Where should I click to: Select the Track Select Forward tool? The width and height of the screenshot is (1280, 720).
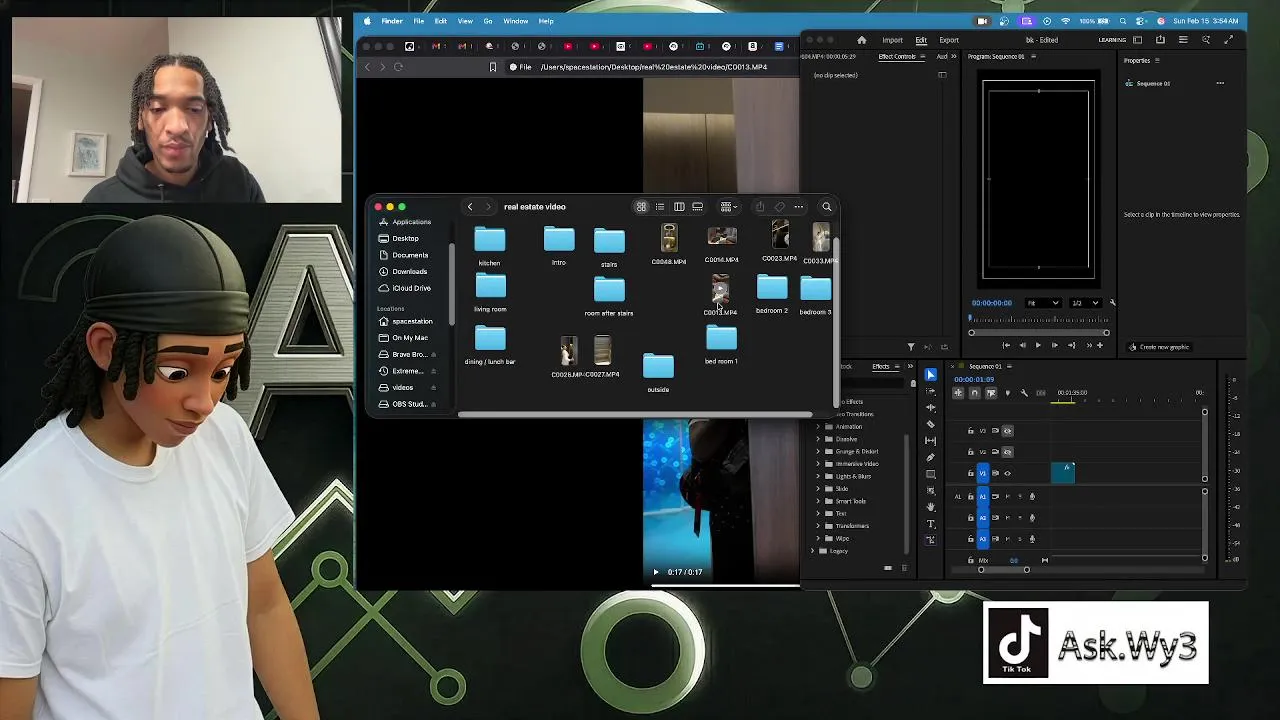point(931,391)
